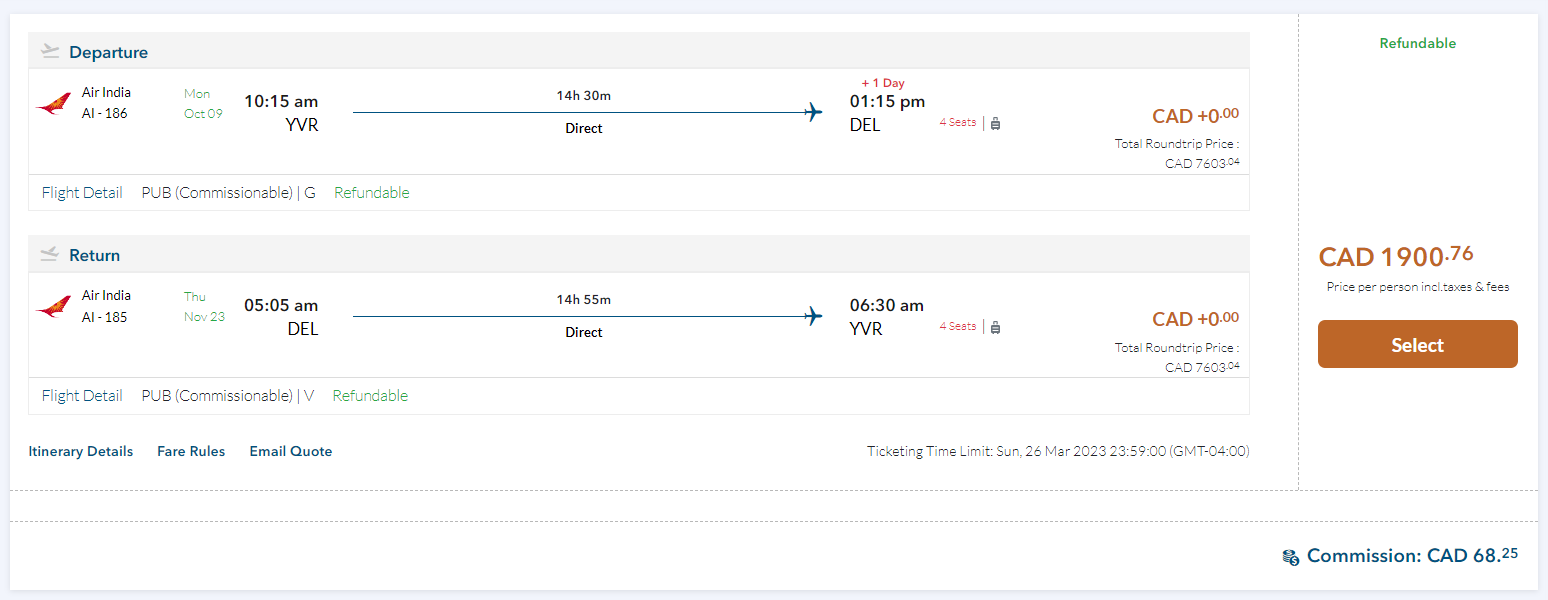View the Fare Rules

tap(191, 451)
